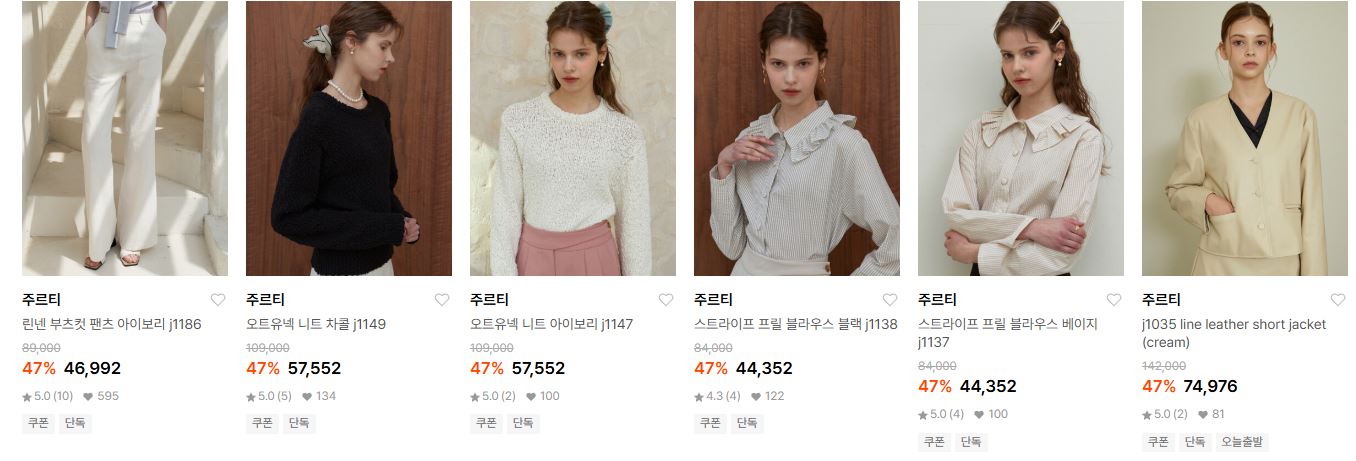Open the charcoal knit sweater photo
Image resolution: width=1356 pixels, height=461 pixels.
pos(349,138)
